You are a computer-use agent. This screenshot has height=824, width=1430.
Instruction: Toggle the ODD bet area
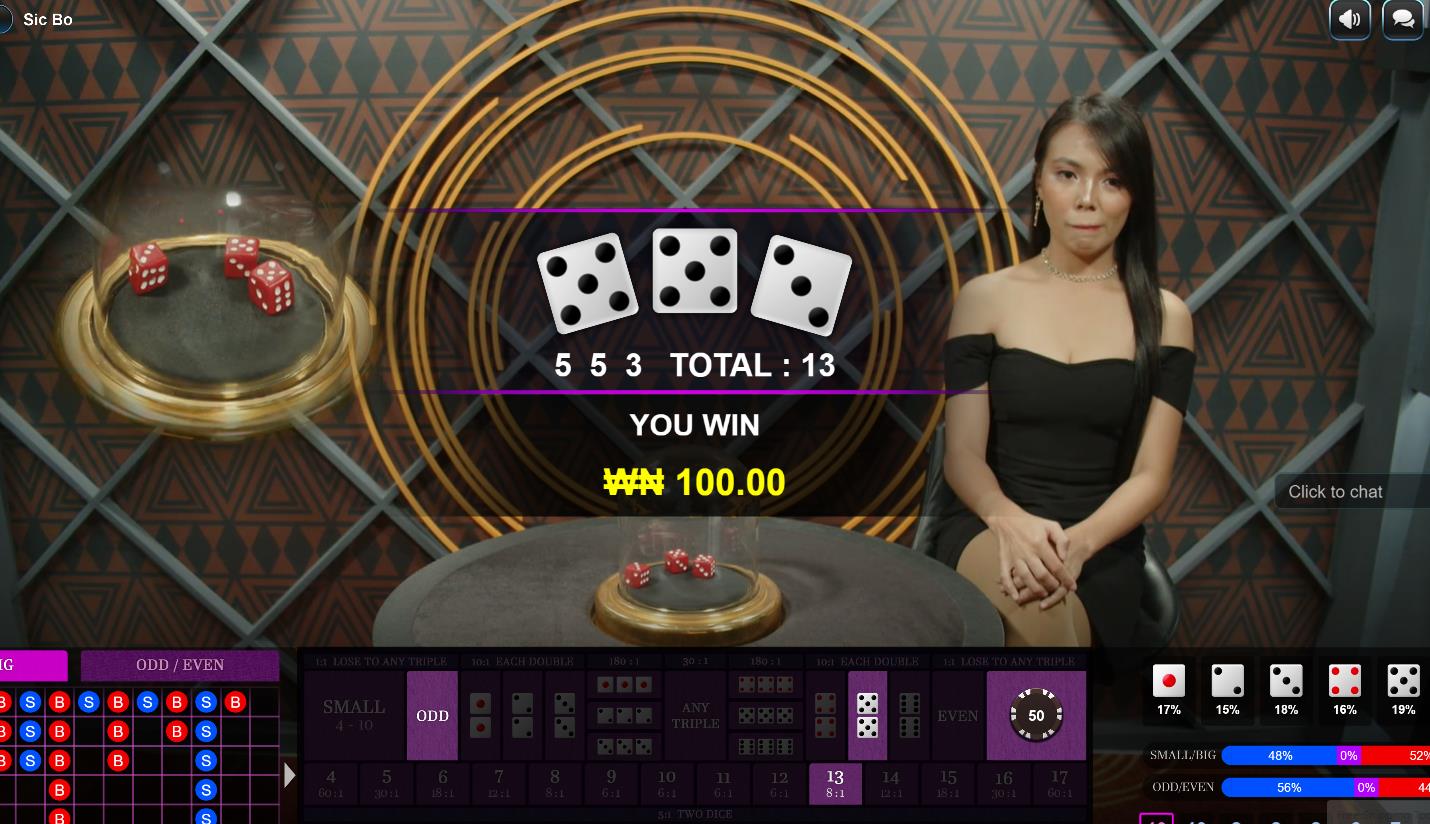[x=432, y=715]
